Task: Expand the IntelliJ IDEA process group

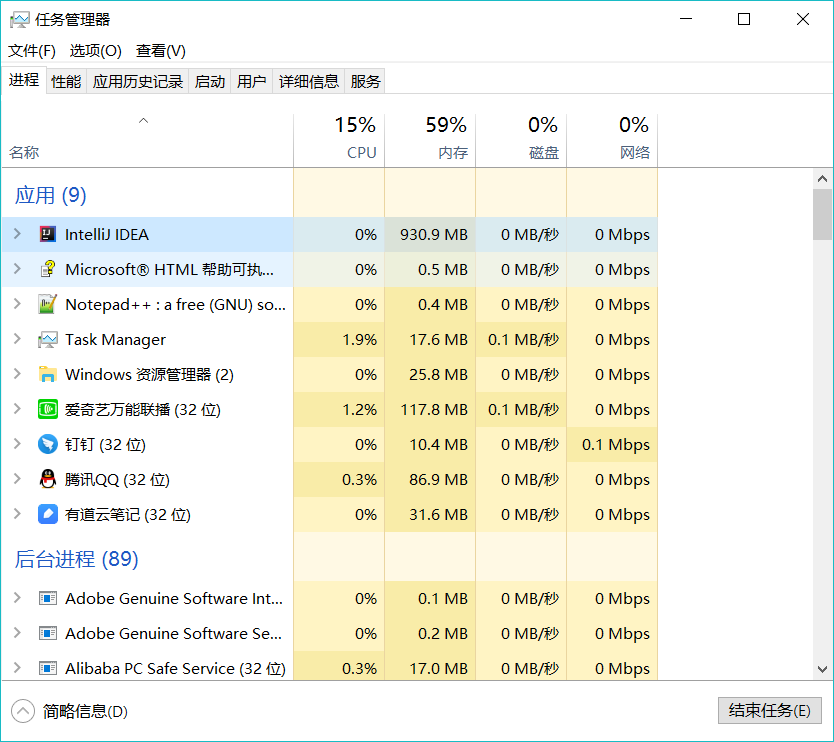Action: coord(17,235)
